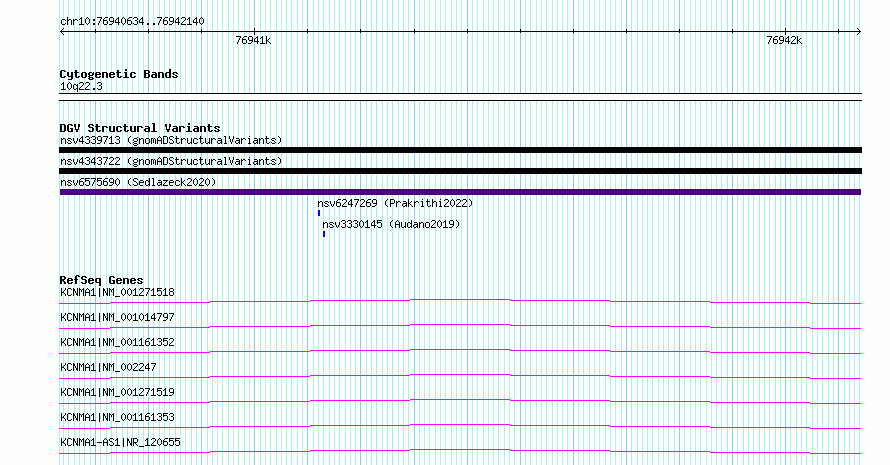Screen dimensions: 890x465
Task: Select the RefSeq Genes track title
Action: coord(101,280)
